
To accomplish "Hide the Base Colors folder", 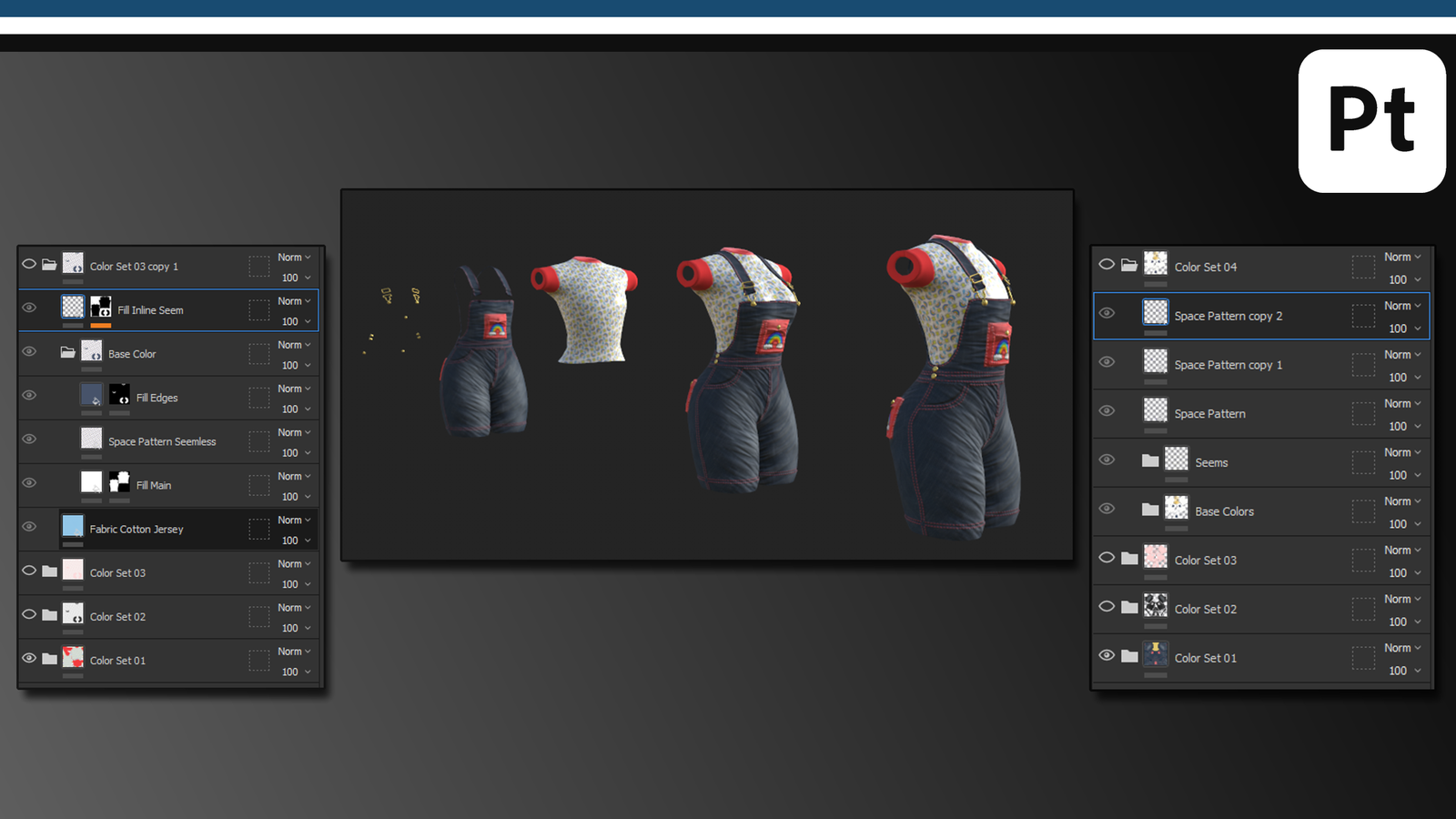I will point(1107,508).
